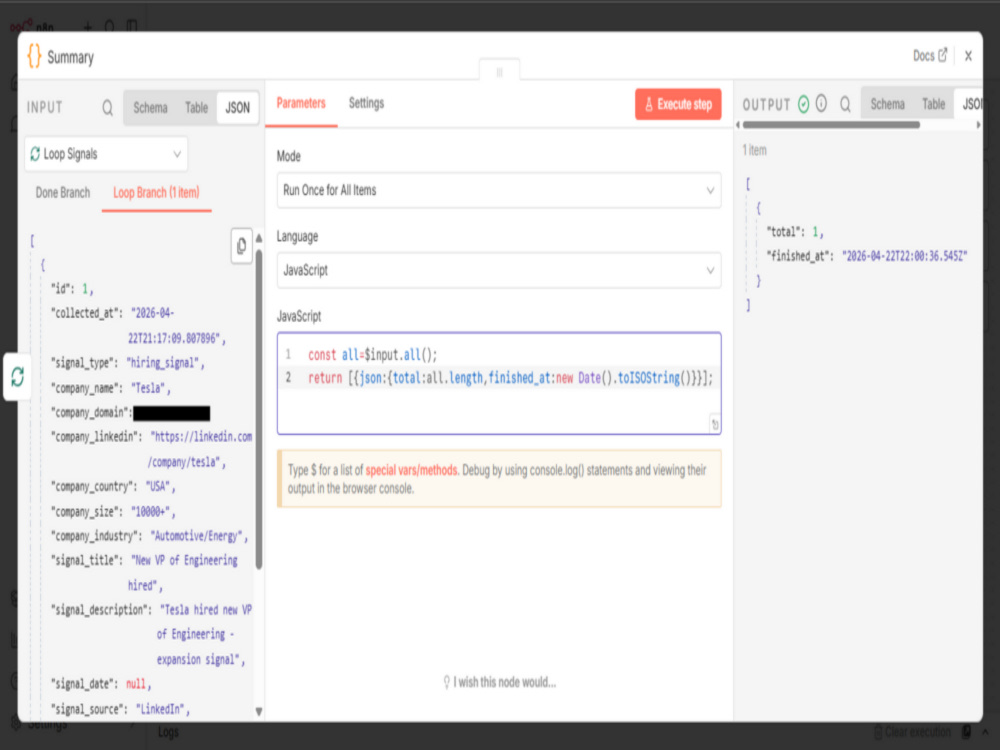Switch input view to Schema
The image size is (1000, 750).
pyautogui.click(x=151, y=108)
